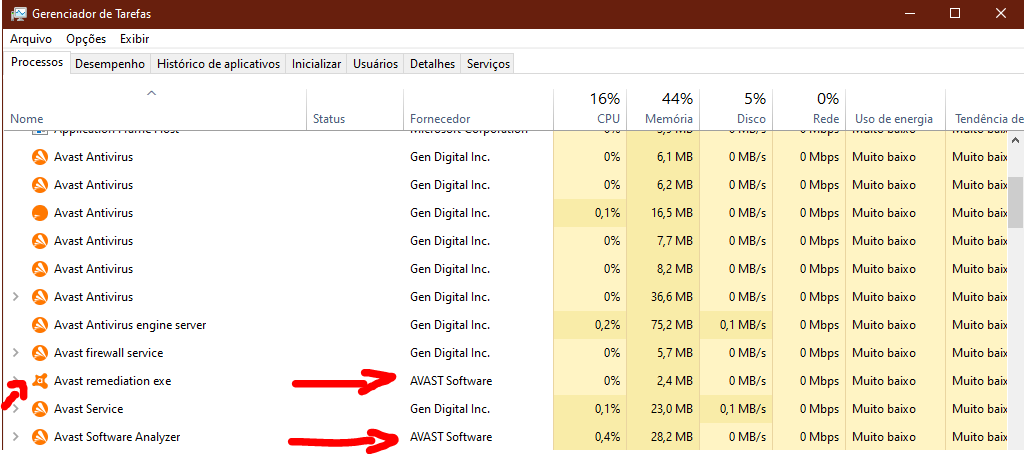Expand the Avast Antivirus 36,6 MB process group

16,297
